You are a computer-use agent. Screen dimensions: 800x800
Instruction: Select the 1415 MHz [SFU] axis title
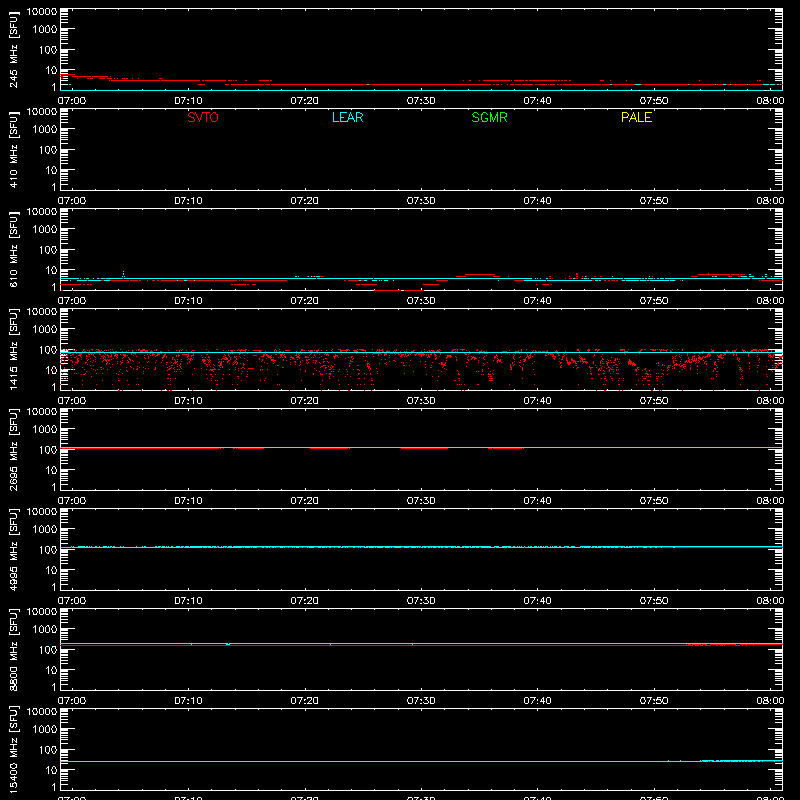pyautogui.click(x=14, y=349)
